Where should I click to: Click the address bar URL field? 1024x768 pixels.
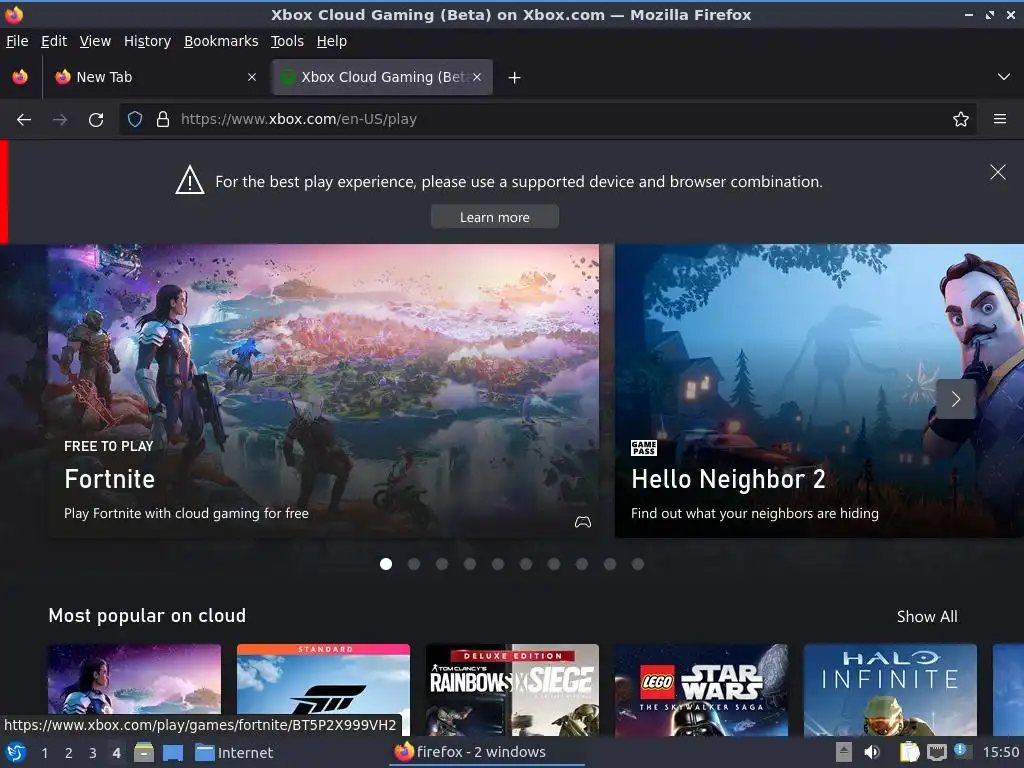[547, 120]
